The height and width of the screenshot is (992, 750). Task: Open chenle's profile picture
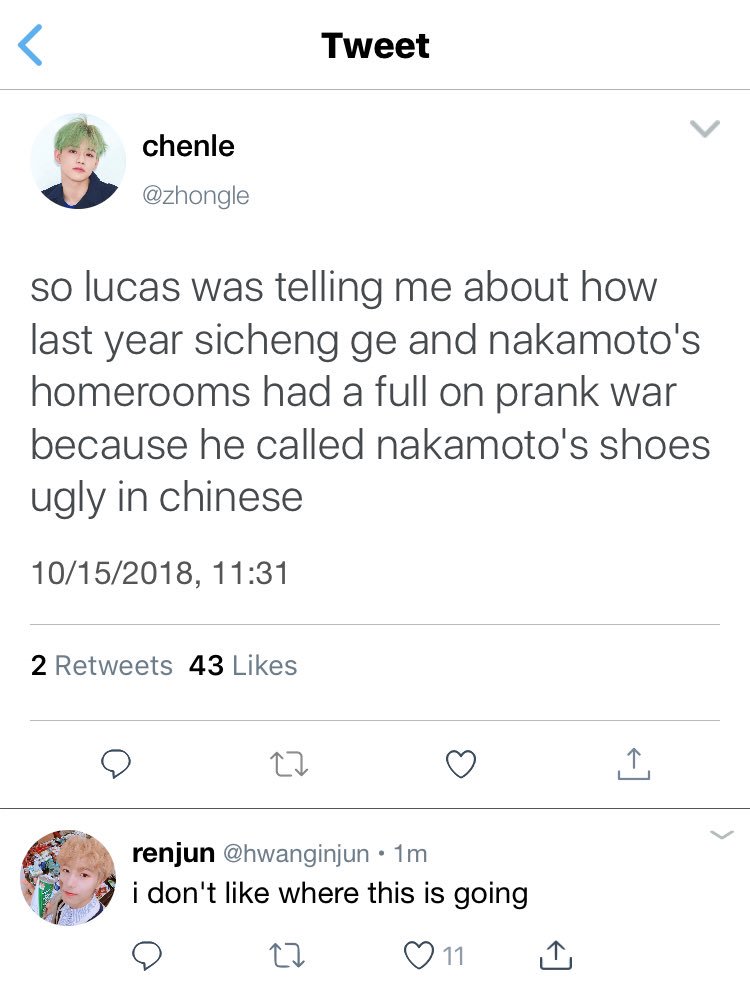(x=78, y=161)
